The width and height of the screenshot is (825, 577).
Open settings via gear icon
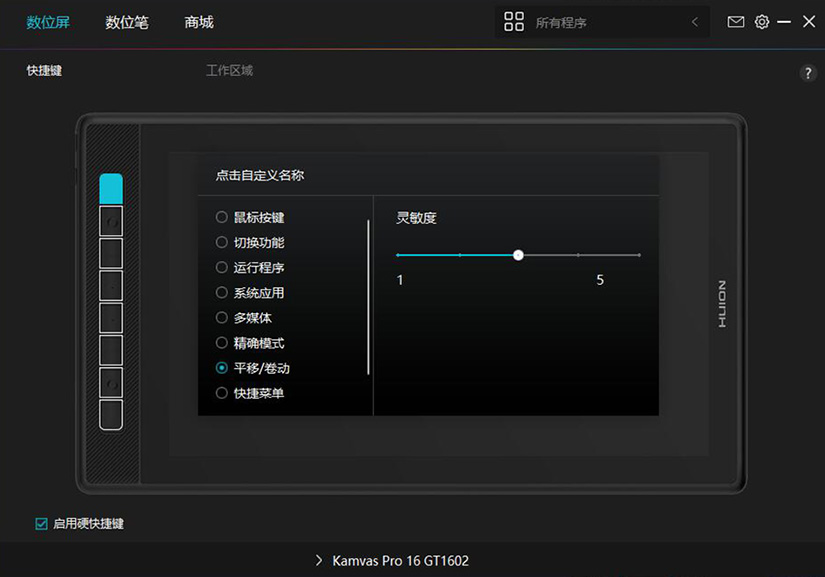point(762,22)
